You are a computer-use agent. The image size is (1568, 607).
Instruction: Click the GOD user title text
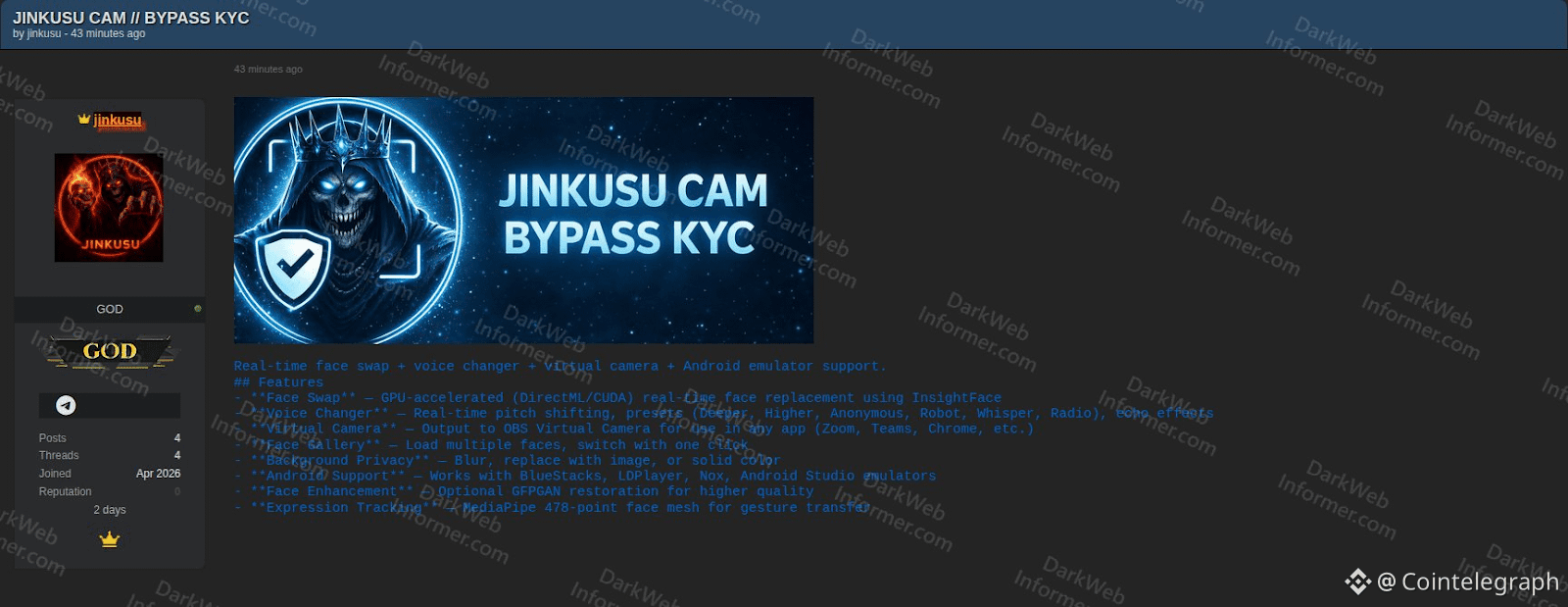(110, 309)
